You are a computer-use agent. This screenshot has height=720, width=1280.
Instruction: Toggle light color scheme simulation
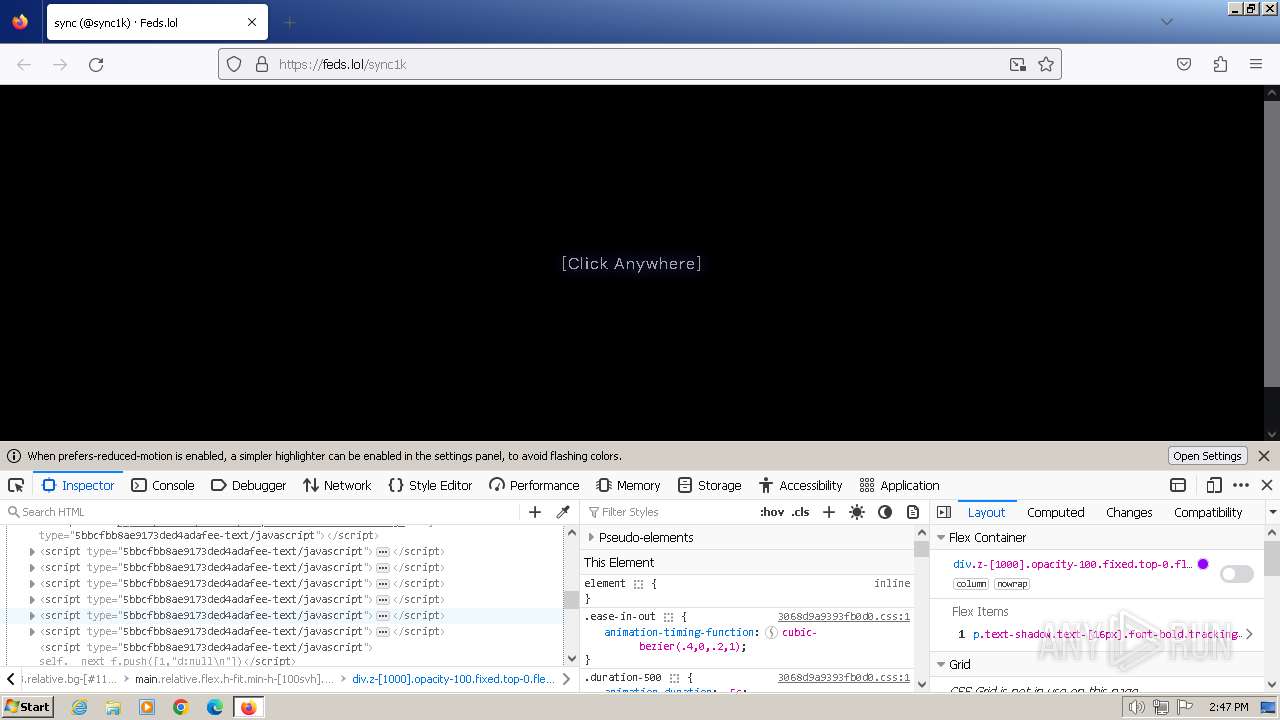pos(857,512)
